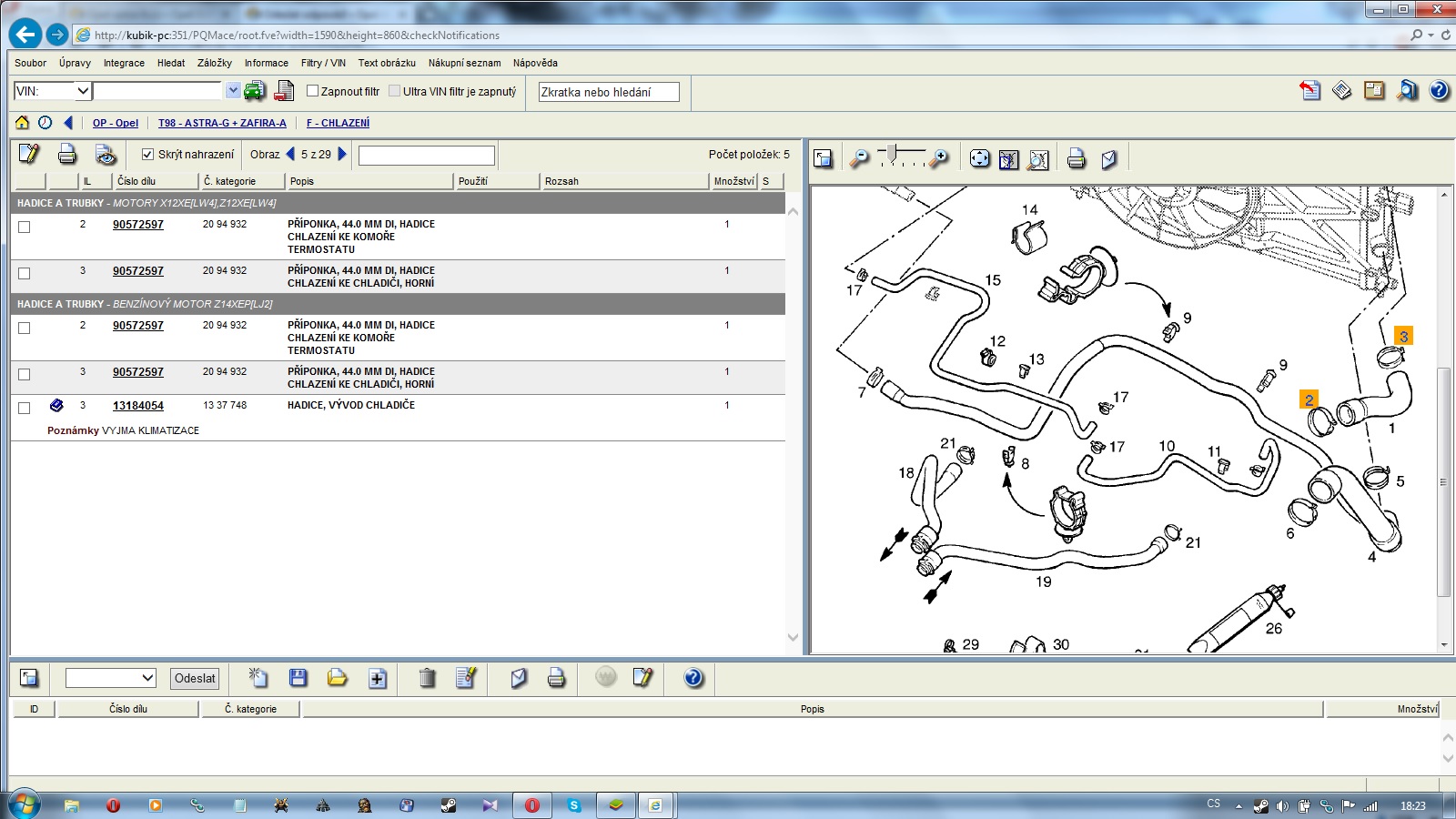Click the home icon in breadcrumb bar
Screen dimensions: 1456x819
pyautogui.click(x=22, y=123)
